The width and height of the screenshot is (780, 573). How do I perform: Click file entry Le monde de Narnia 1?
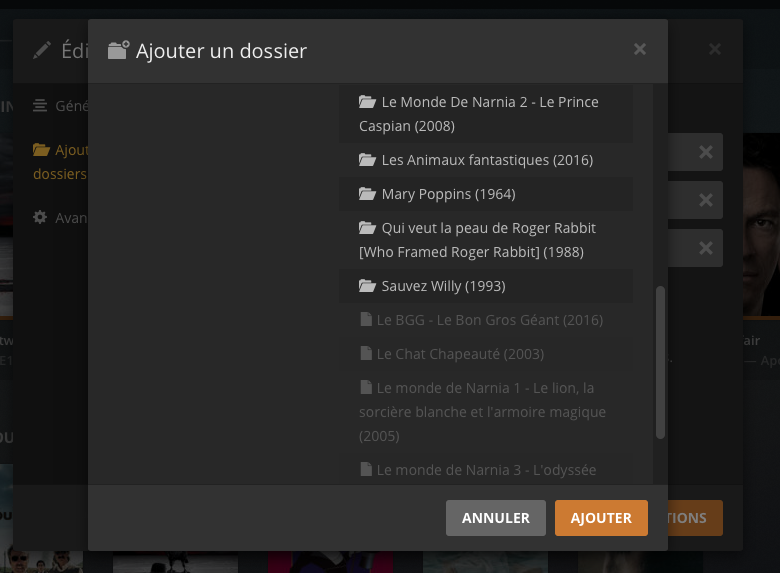coord(486,412)
